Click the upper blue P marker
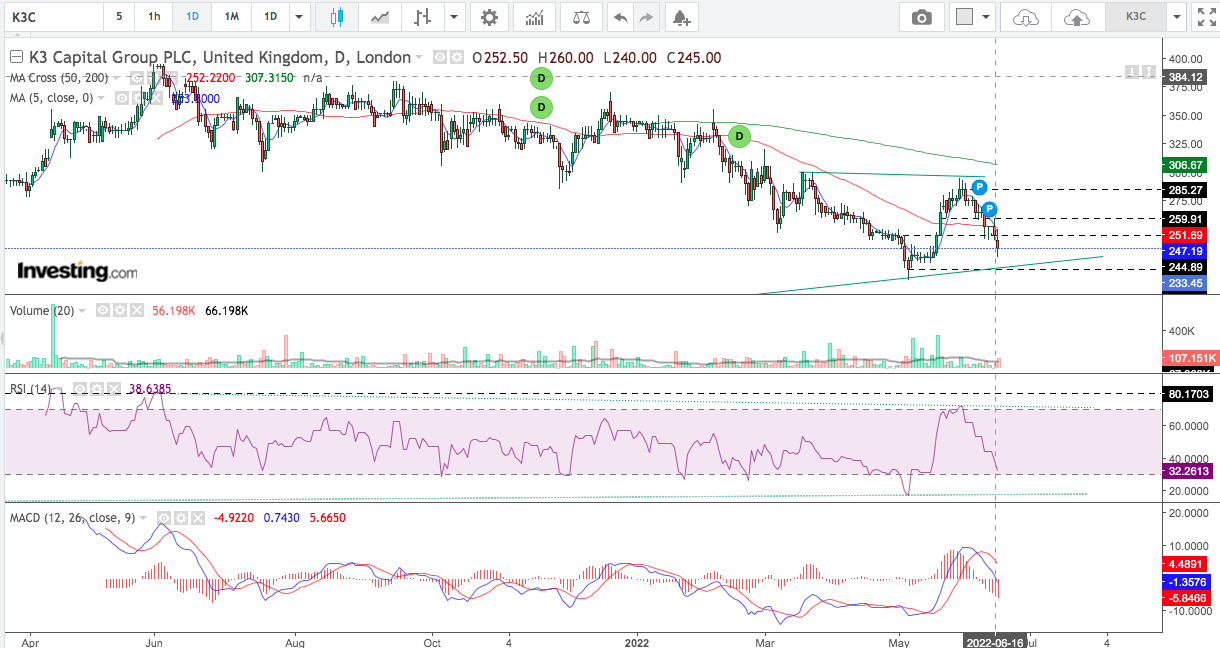 point(980,187)
